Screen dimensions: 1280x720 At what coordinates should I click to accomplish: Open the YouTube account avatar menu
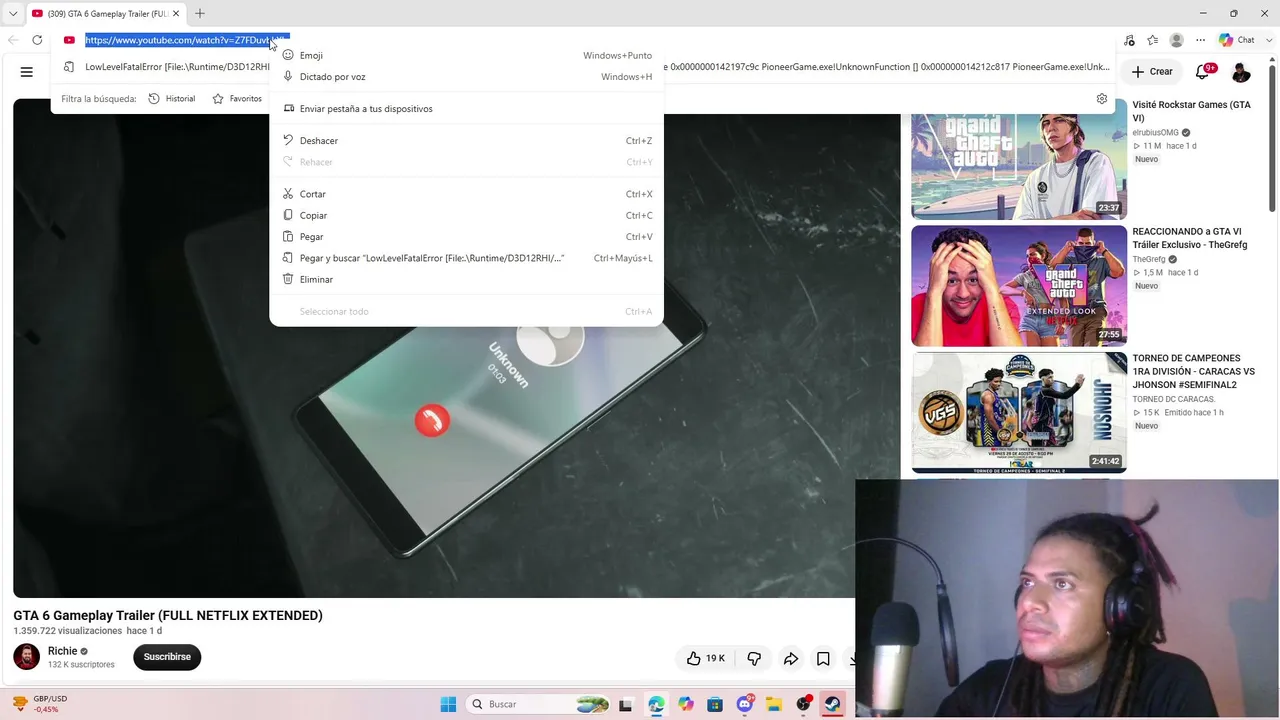tap(1241, 72)
